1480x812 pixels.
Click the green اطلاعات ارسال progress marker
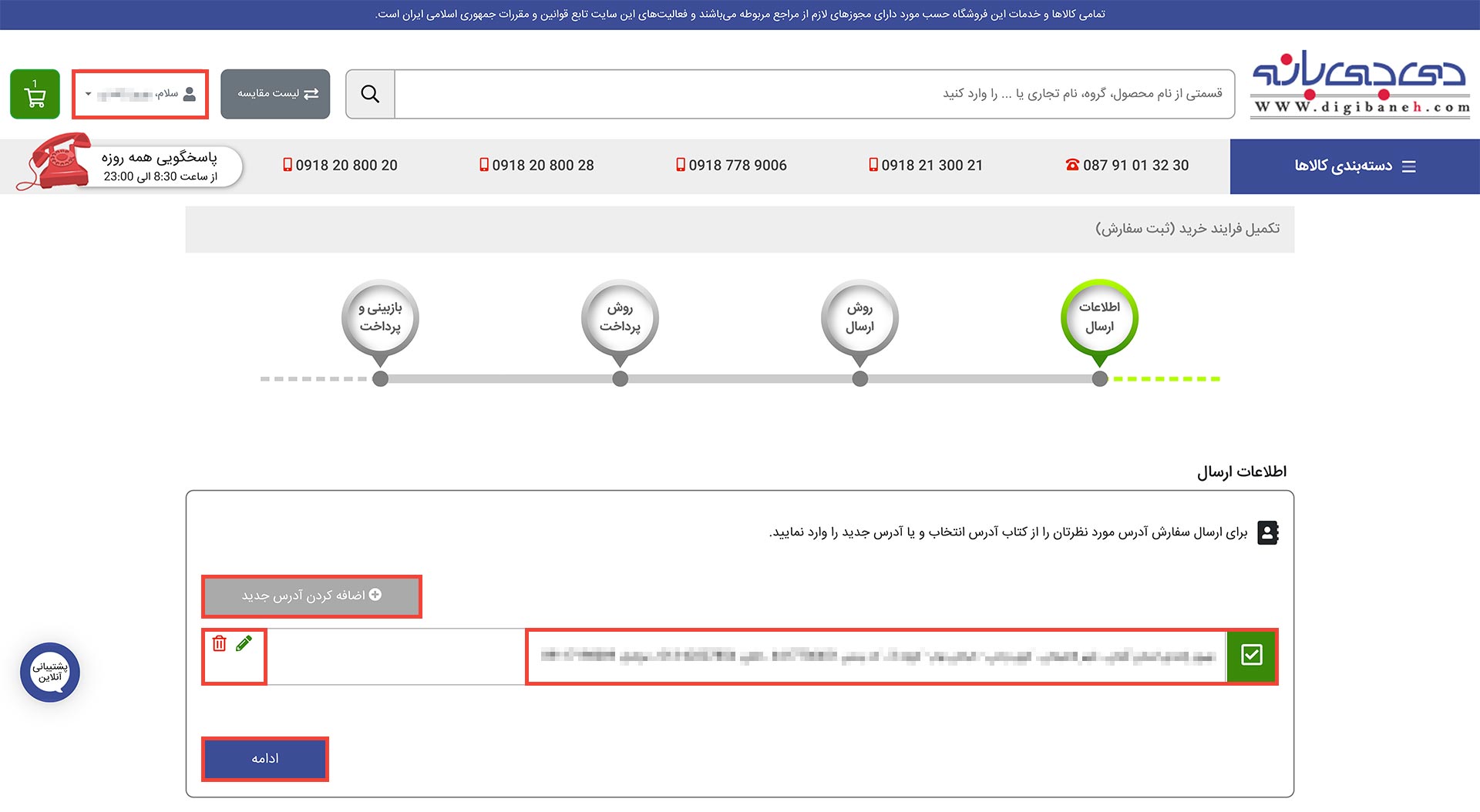pos(1099,318)
